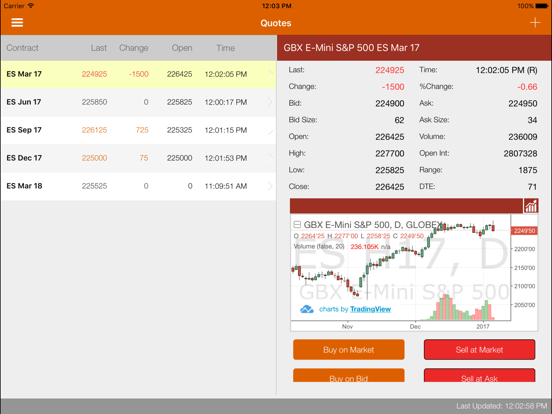Click chart price label 2249'50
This screenshot has width=552, height=414.
pyautogui.click(x=524, y=231)
